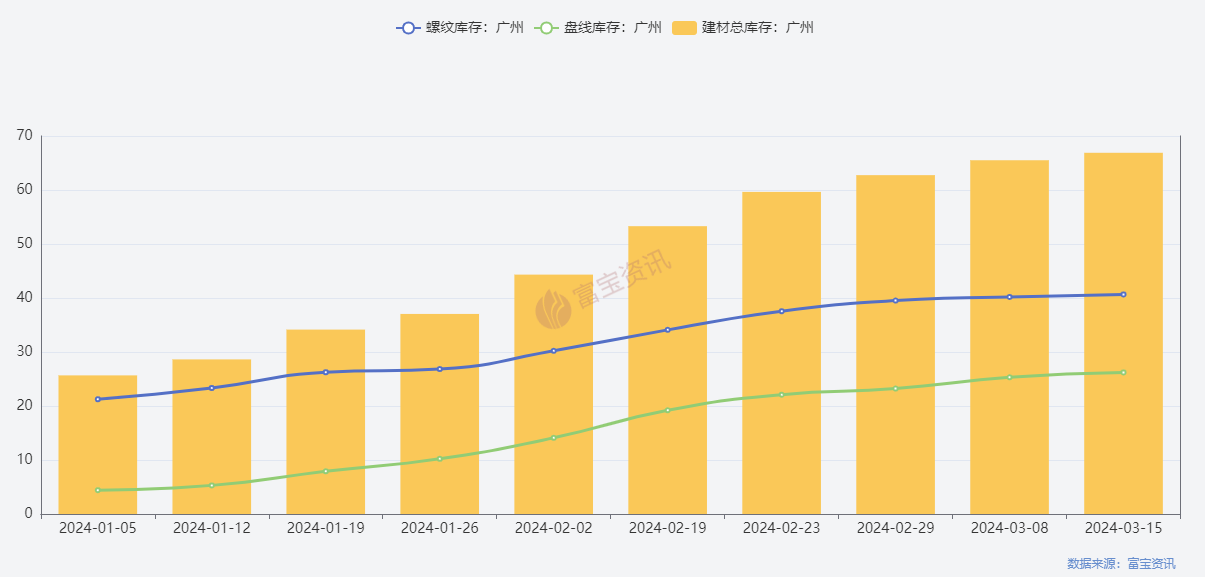Click the yellow bar for 2024-01-12
1205x577 pixels.
point(212,437)
